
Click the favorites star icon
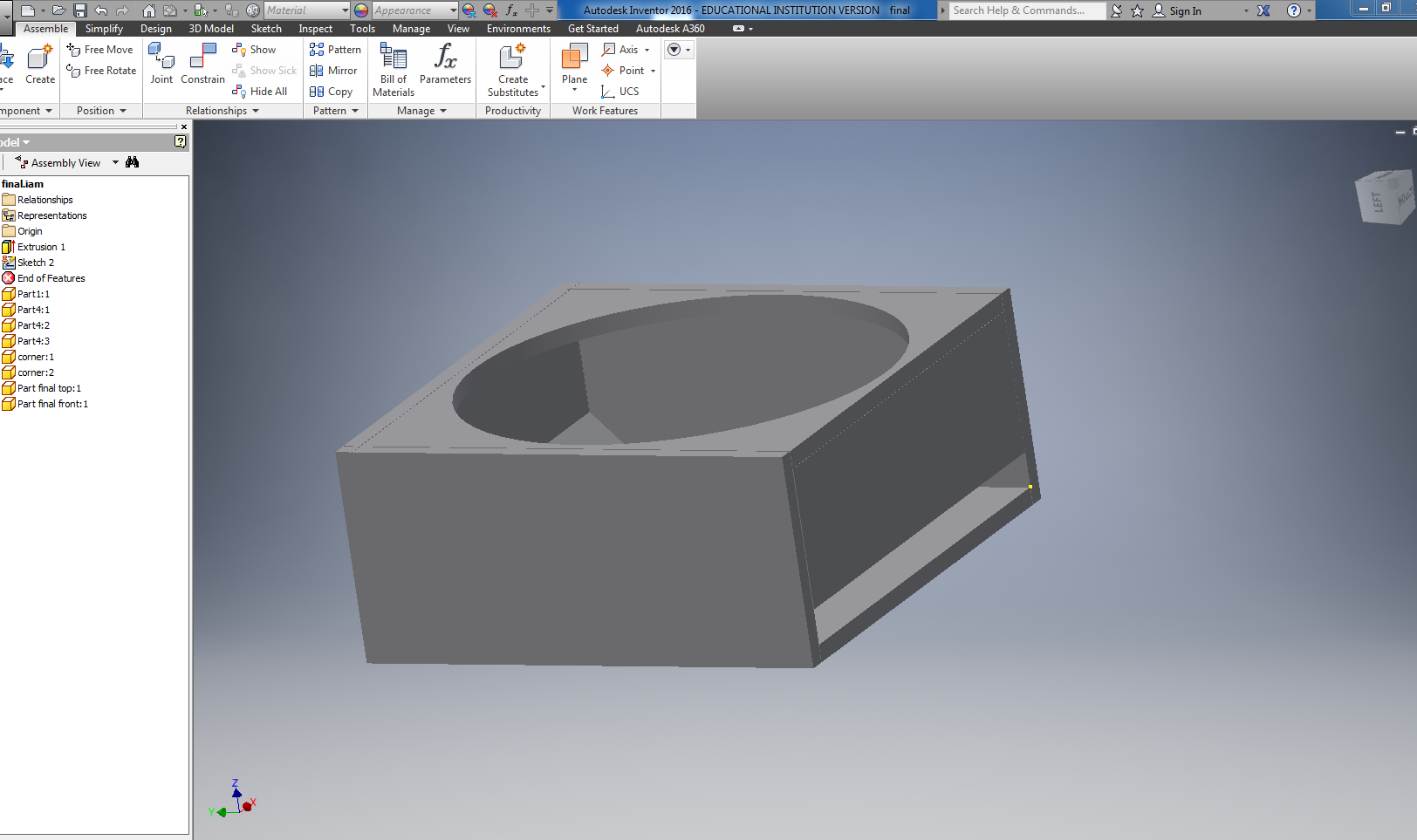click(1137, 10)
